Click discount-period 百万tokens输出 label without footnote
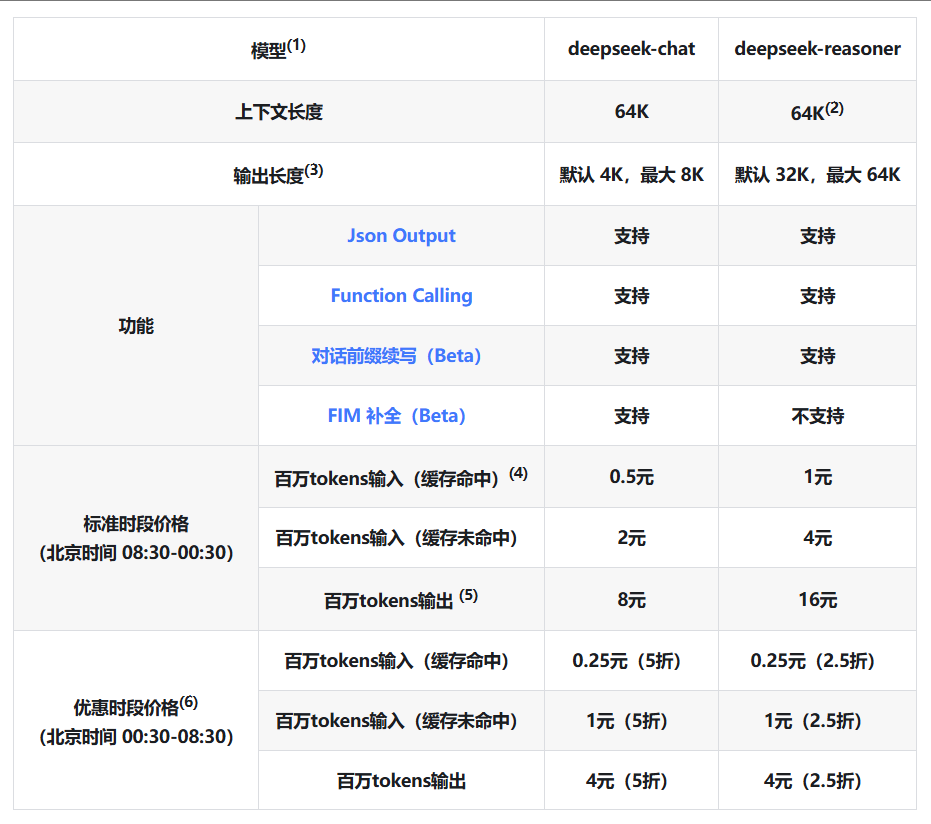Viewport: 931px width, 824px height. 401,781
